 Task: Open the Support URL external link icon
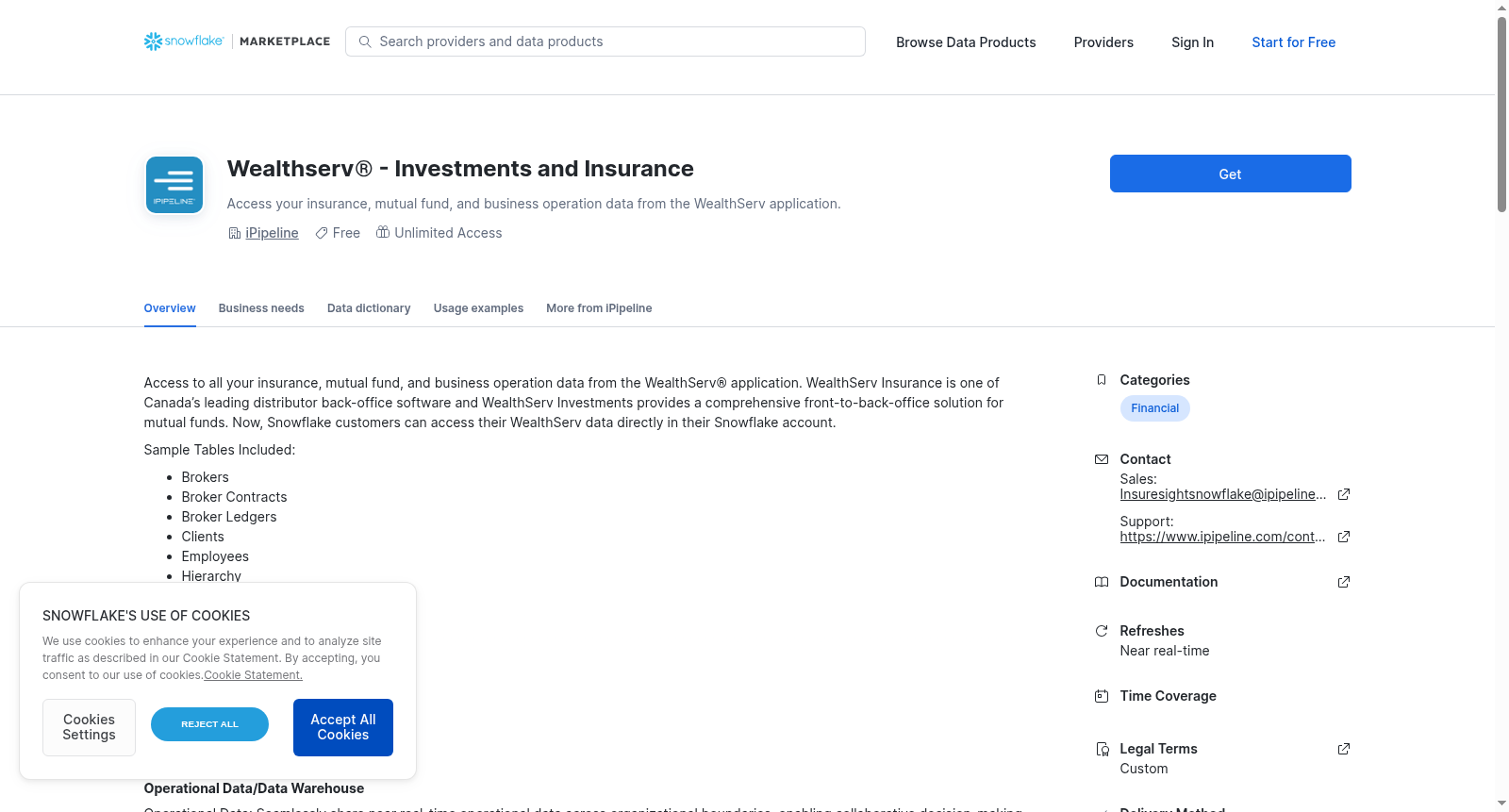click(1344, 537)
